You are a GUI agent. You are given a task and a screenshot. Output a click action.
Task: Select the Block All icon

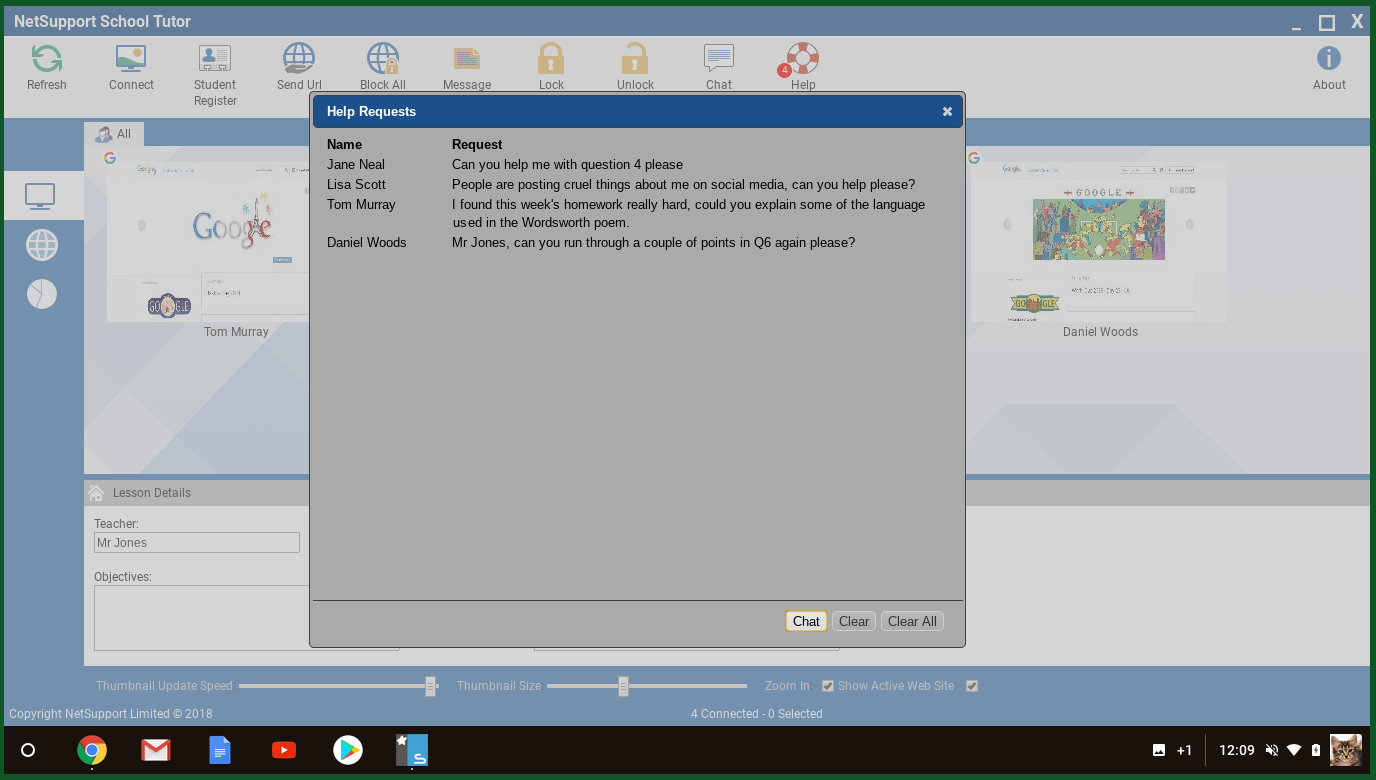382,59
